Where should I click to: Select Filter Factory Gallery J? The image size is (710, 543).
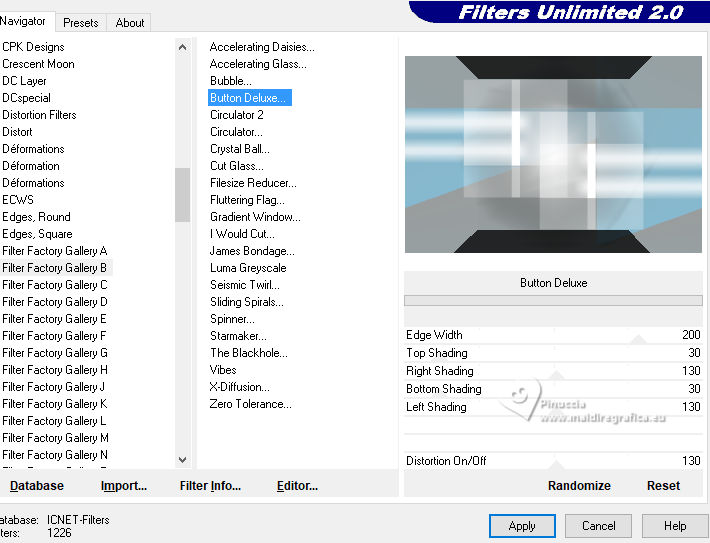pos(53,387)
